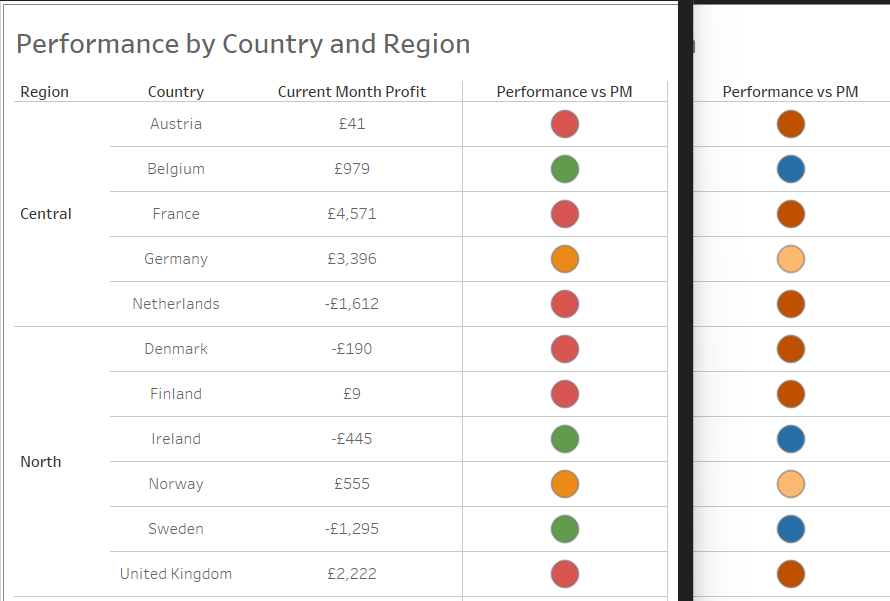Click the red performance circle for Austria
The width and height of the screenshot is (890, 601).
point(565,124)
